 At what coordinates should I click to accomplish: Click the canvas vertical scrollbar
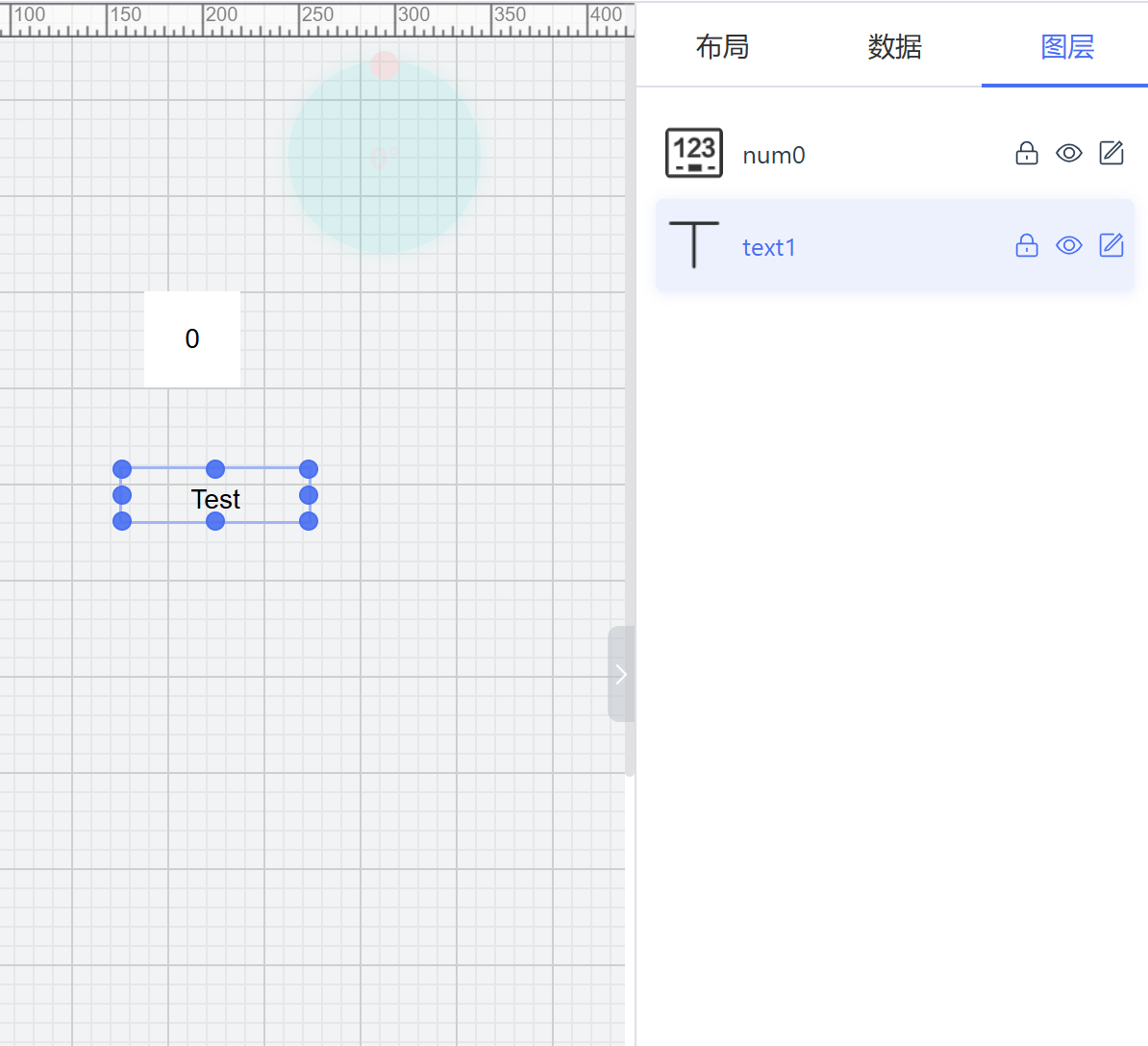[x=630, y=385]
